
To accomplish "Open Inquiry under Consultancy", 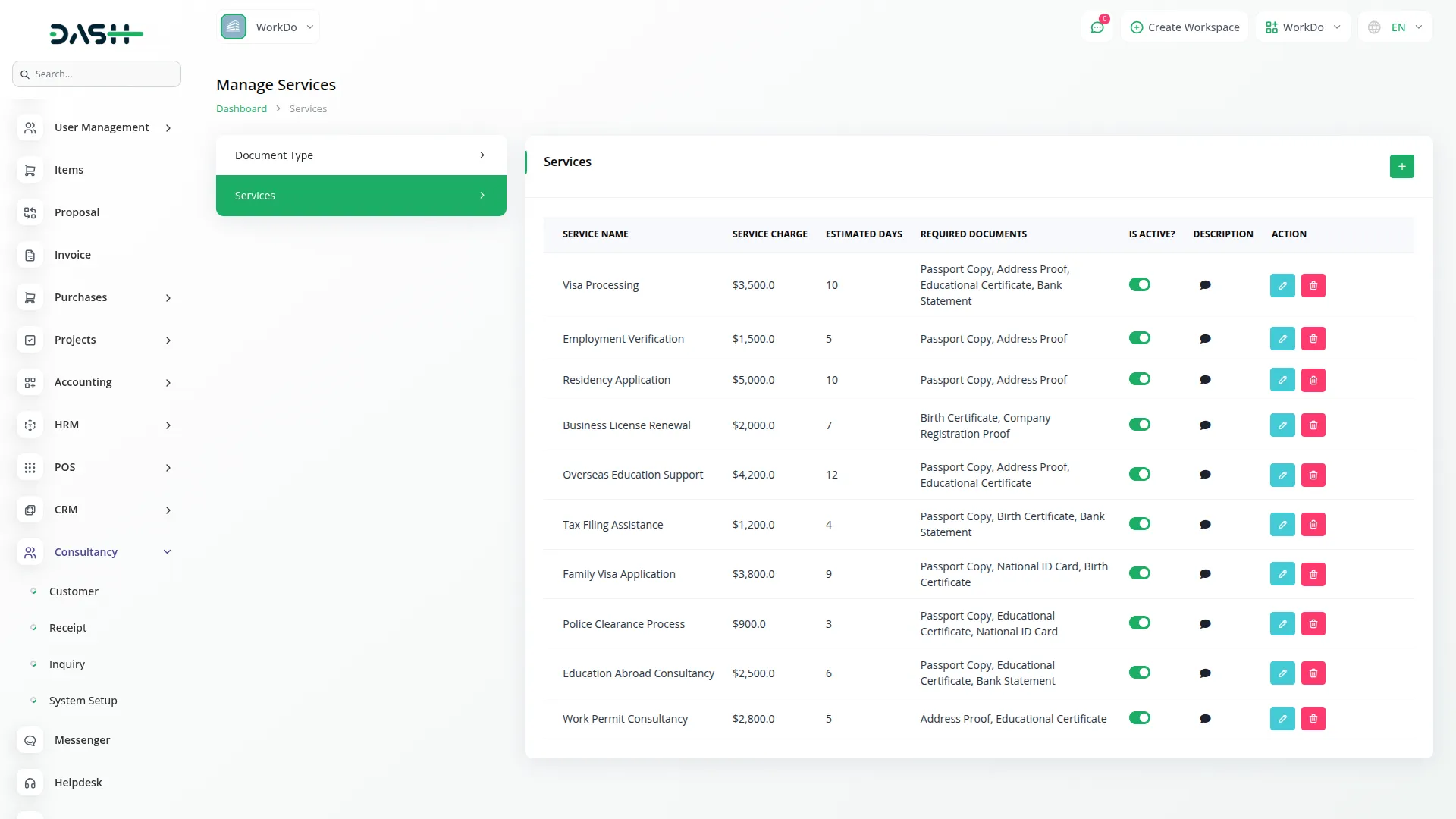I will point(67,664).
